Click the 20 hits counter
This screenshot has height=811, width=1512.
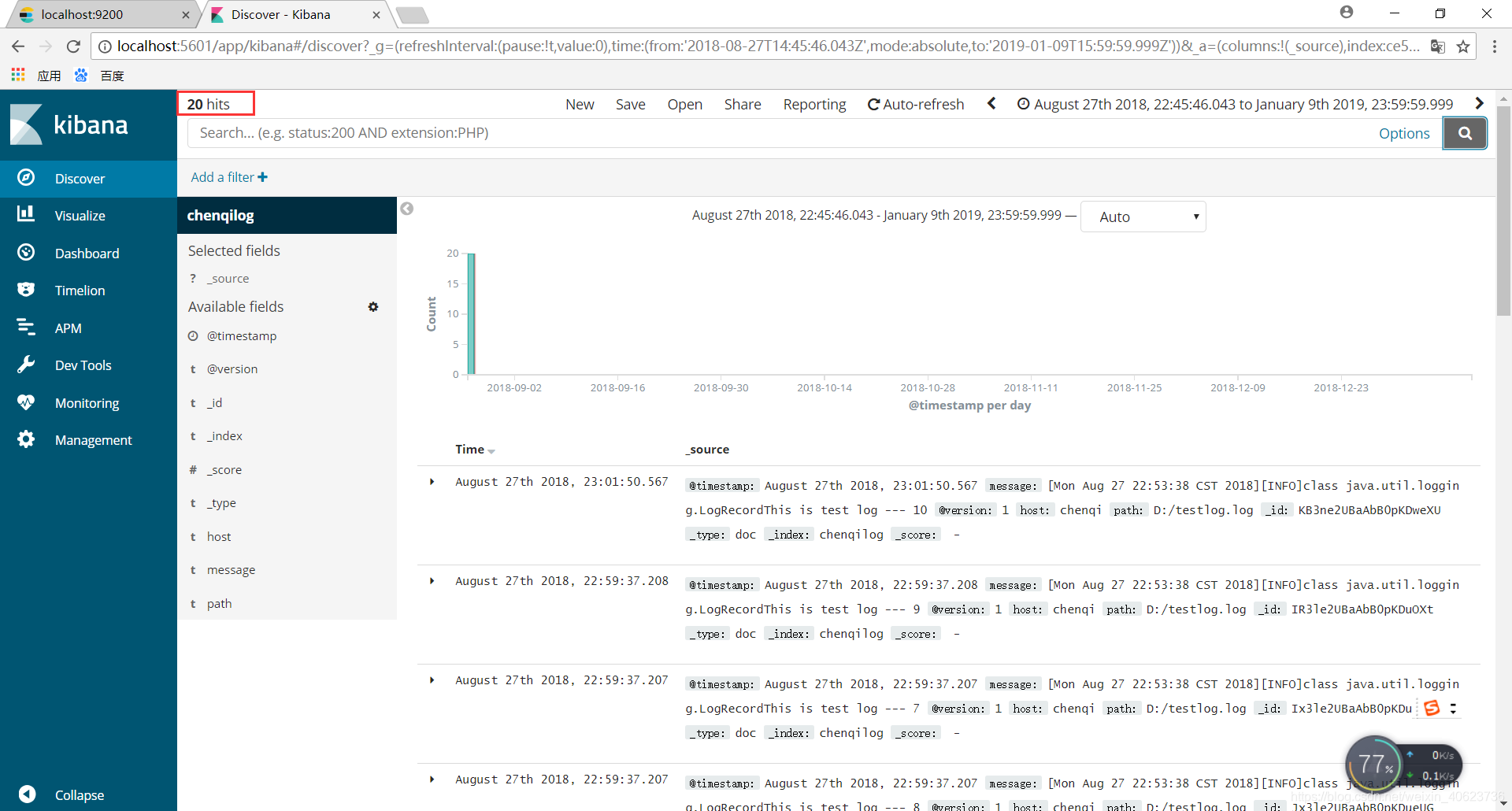209,104
